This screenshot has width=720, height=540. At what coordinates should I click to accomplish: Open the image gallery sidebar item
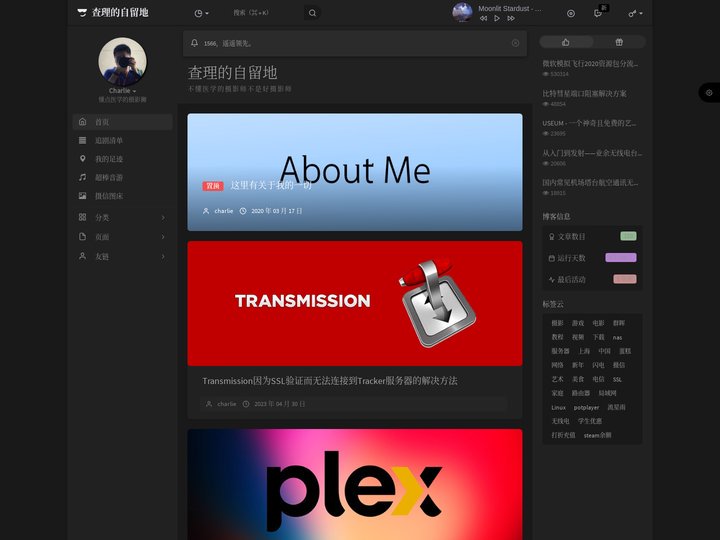click(123, 196)
